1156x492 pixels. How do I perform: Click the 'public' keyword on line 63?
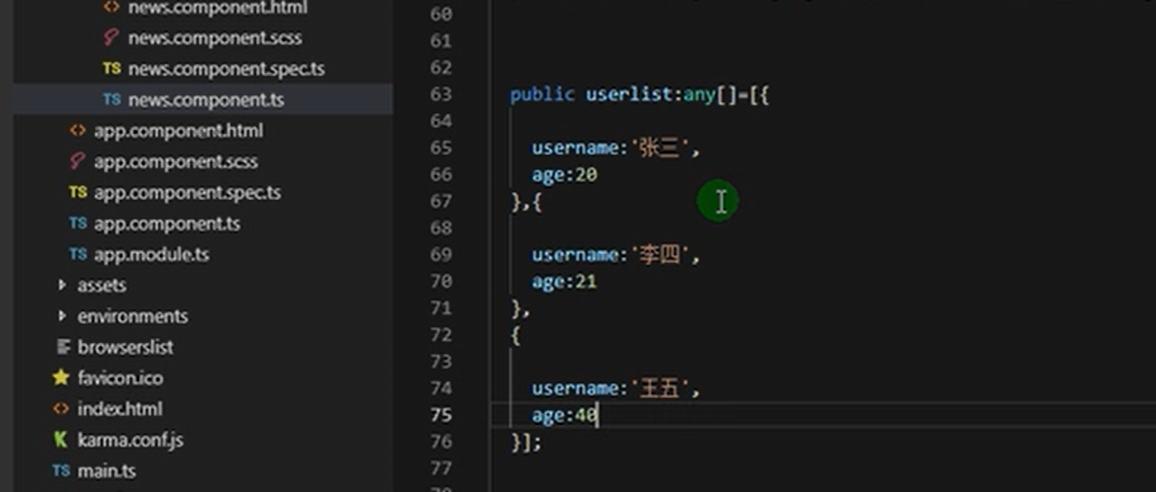click(542, 94)
